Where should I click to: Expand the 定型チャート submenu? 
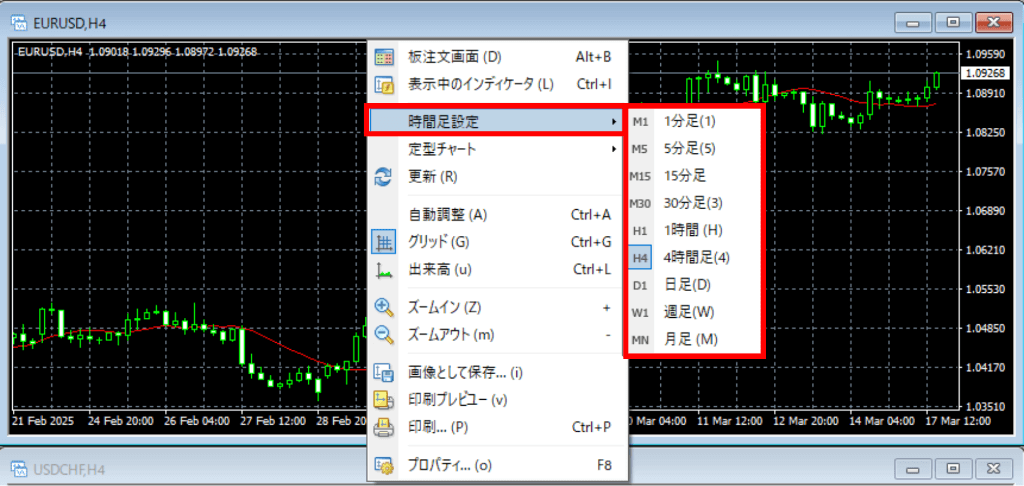click(497, 150)
